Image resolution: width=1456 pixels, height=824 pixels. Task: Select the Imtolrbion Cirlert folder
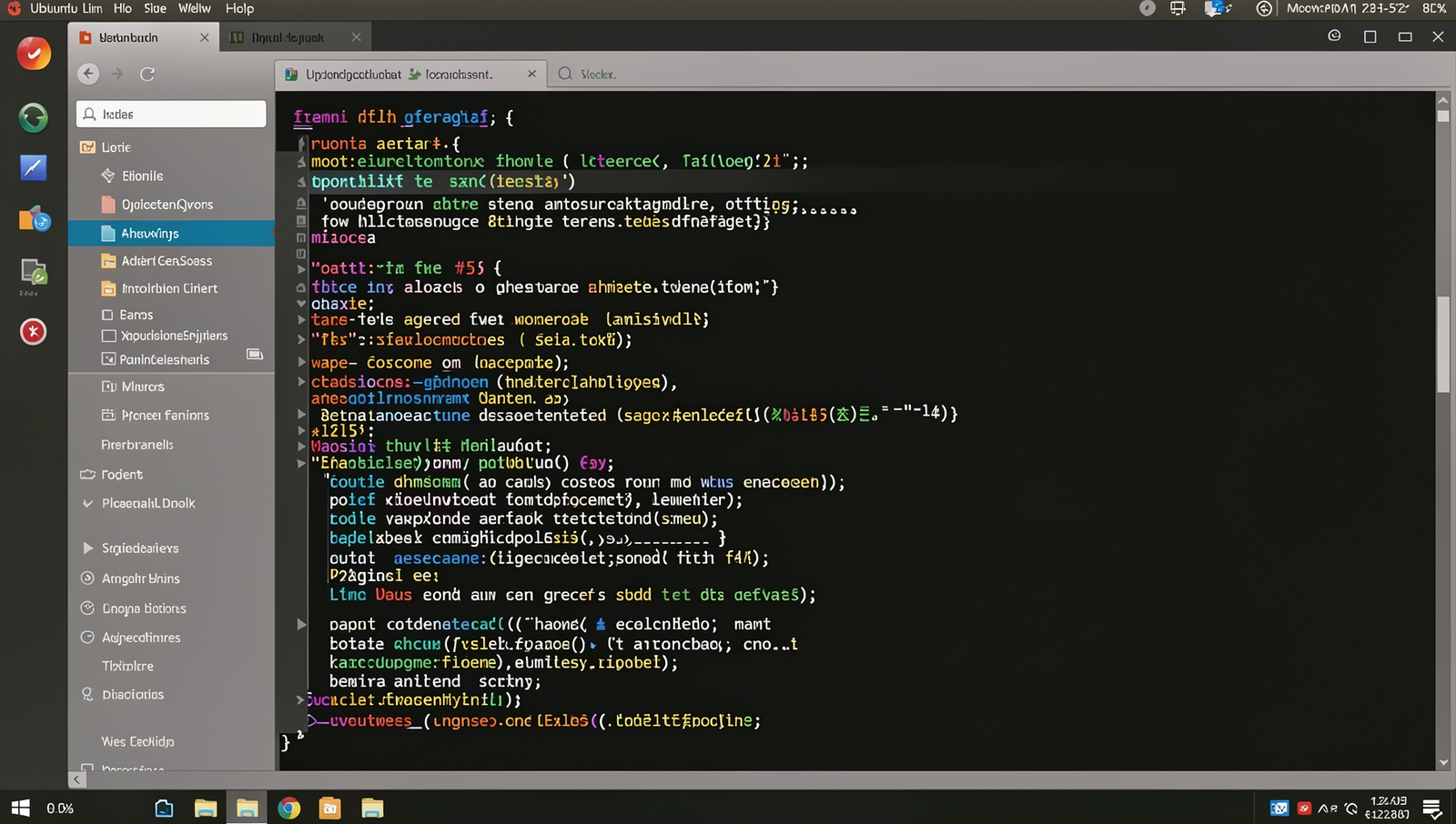(x=171, y=288)
